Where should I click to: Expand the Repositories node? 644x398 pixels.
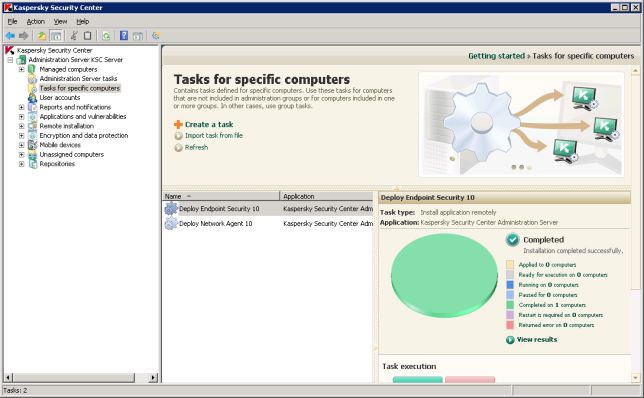21,163
